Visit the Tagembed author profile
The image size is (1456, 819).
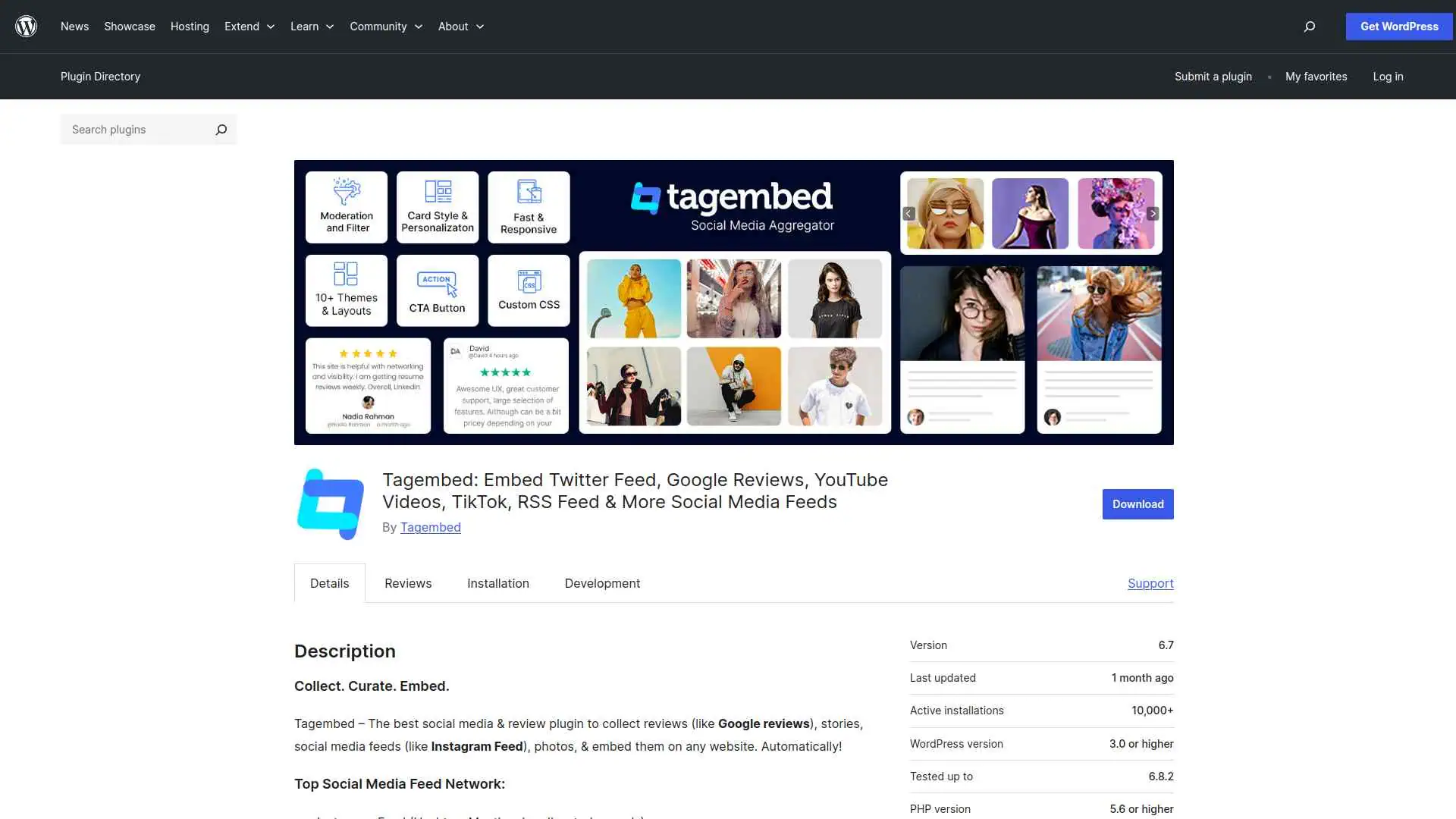[x=430, y=527]
